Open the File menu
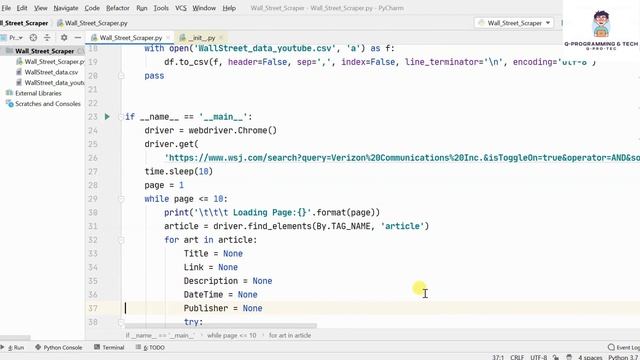 (x=6, y=8)
